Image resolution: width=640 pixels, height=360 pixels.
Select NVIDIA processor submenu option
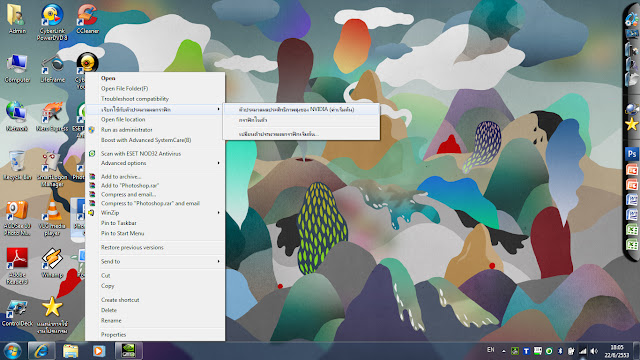(x=301, y=109)
